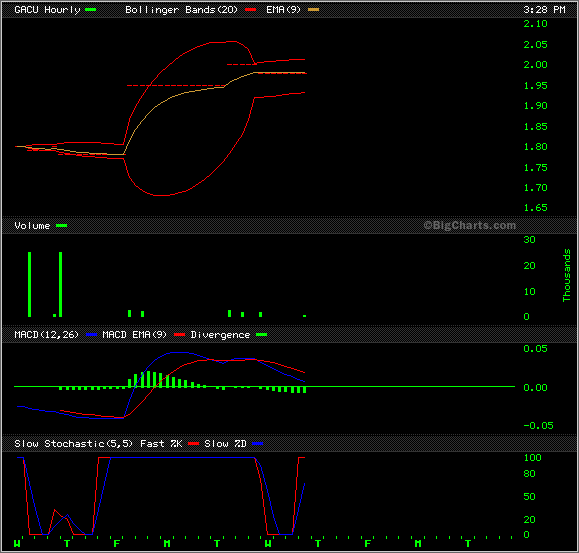Screen dimensions: 579x553
Task: Click the GACU Hourly title text
Action: pyautogui.click(x=47, y=10)
